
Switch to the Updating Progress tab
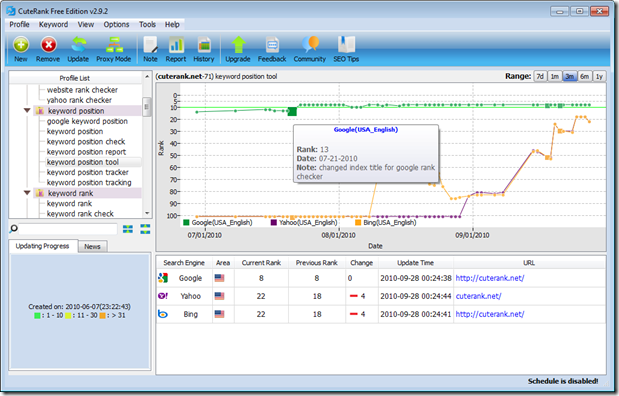pos(43,246)
